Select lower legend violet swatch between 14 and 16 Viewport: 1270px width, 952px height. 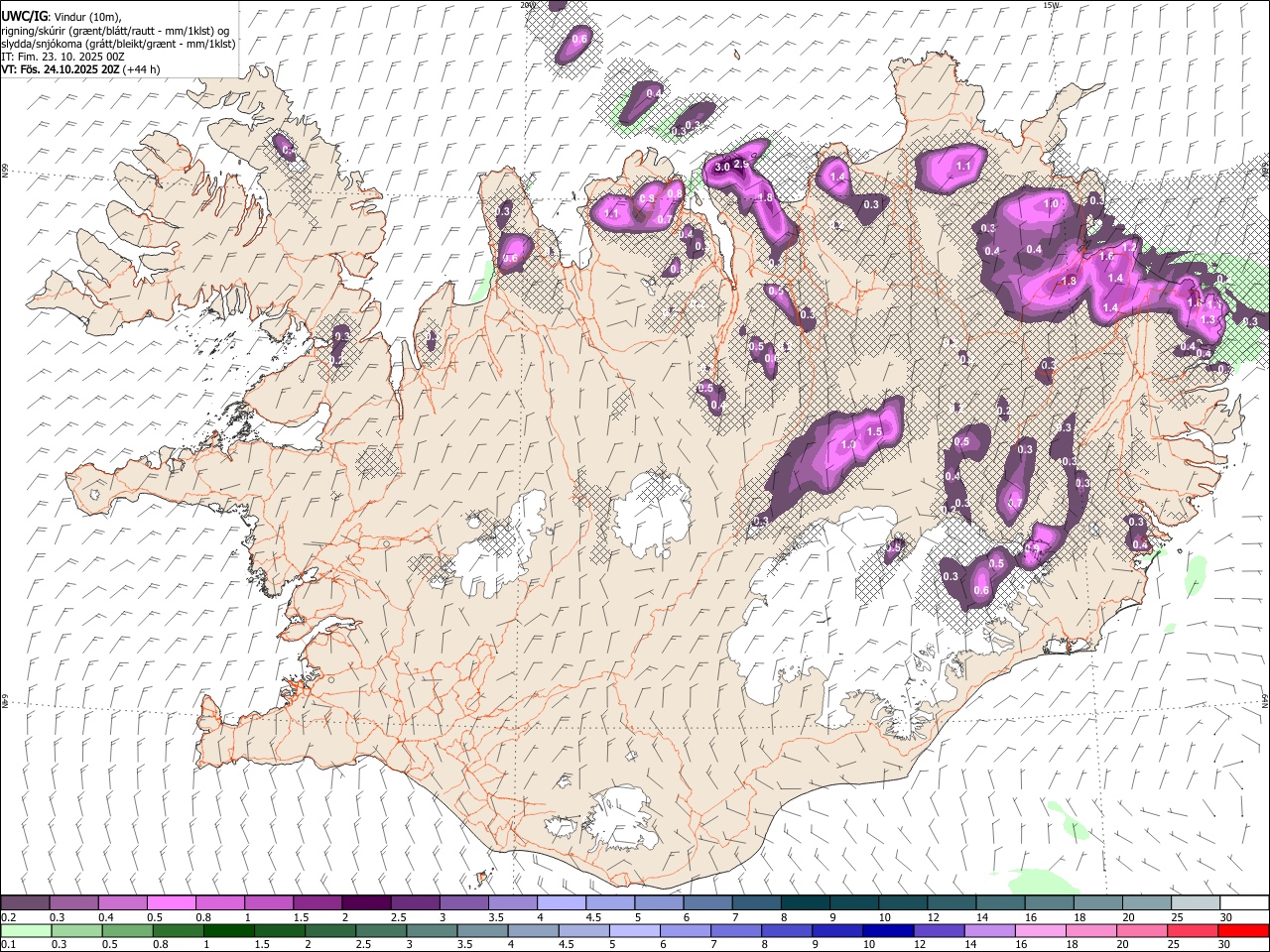pyautogui.click(x=989, y=930)
